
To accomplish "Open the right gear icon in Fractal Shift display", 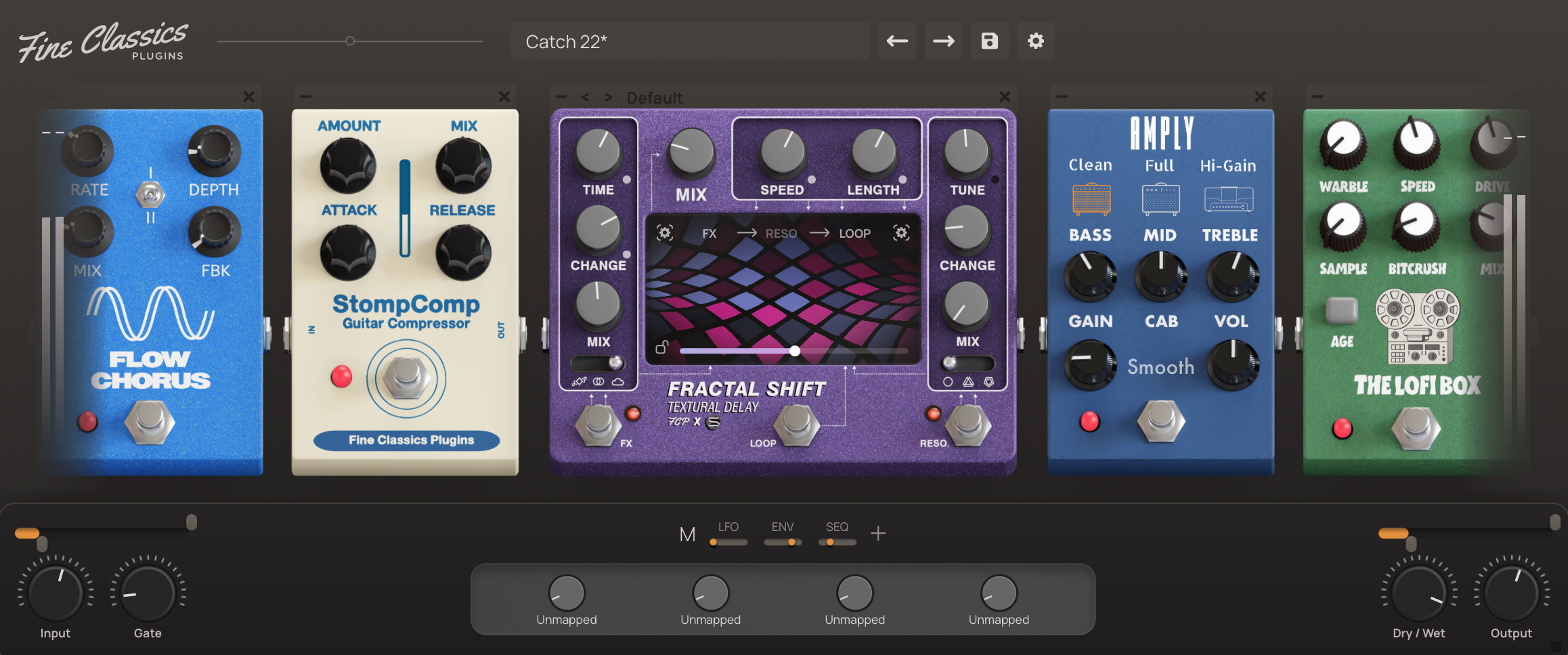I will click(901, 233).
